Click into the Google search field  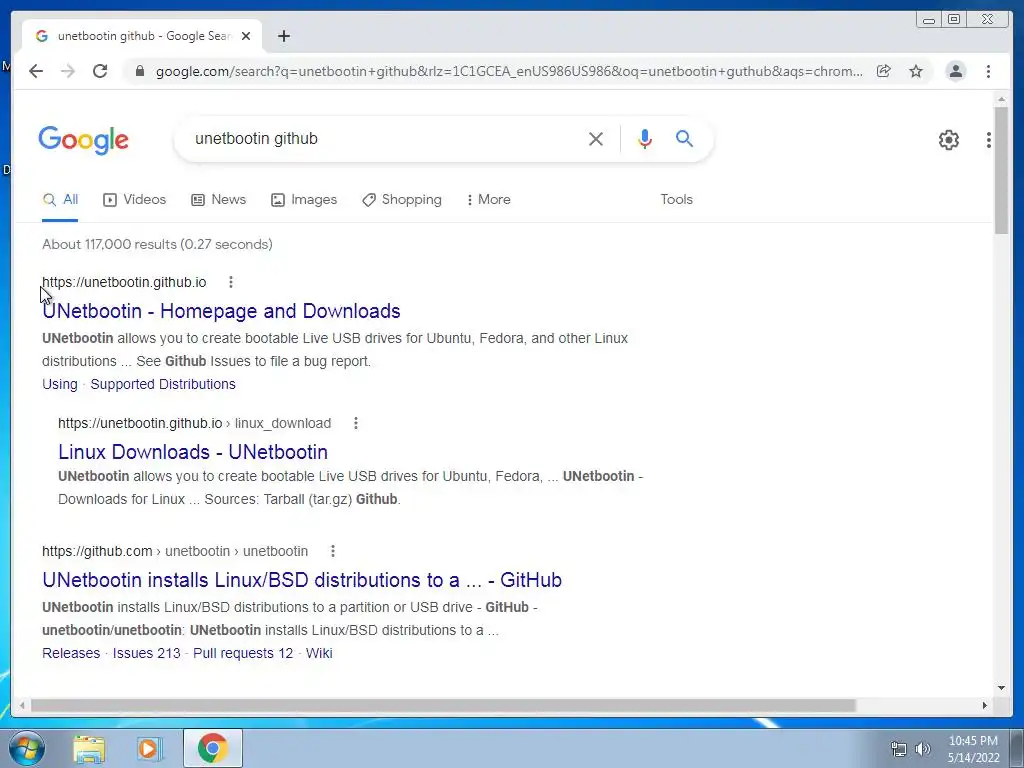385,139
